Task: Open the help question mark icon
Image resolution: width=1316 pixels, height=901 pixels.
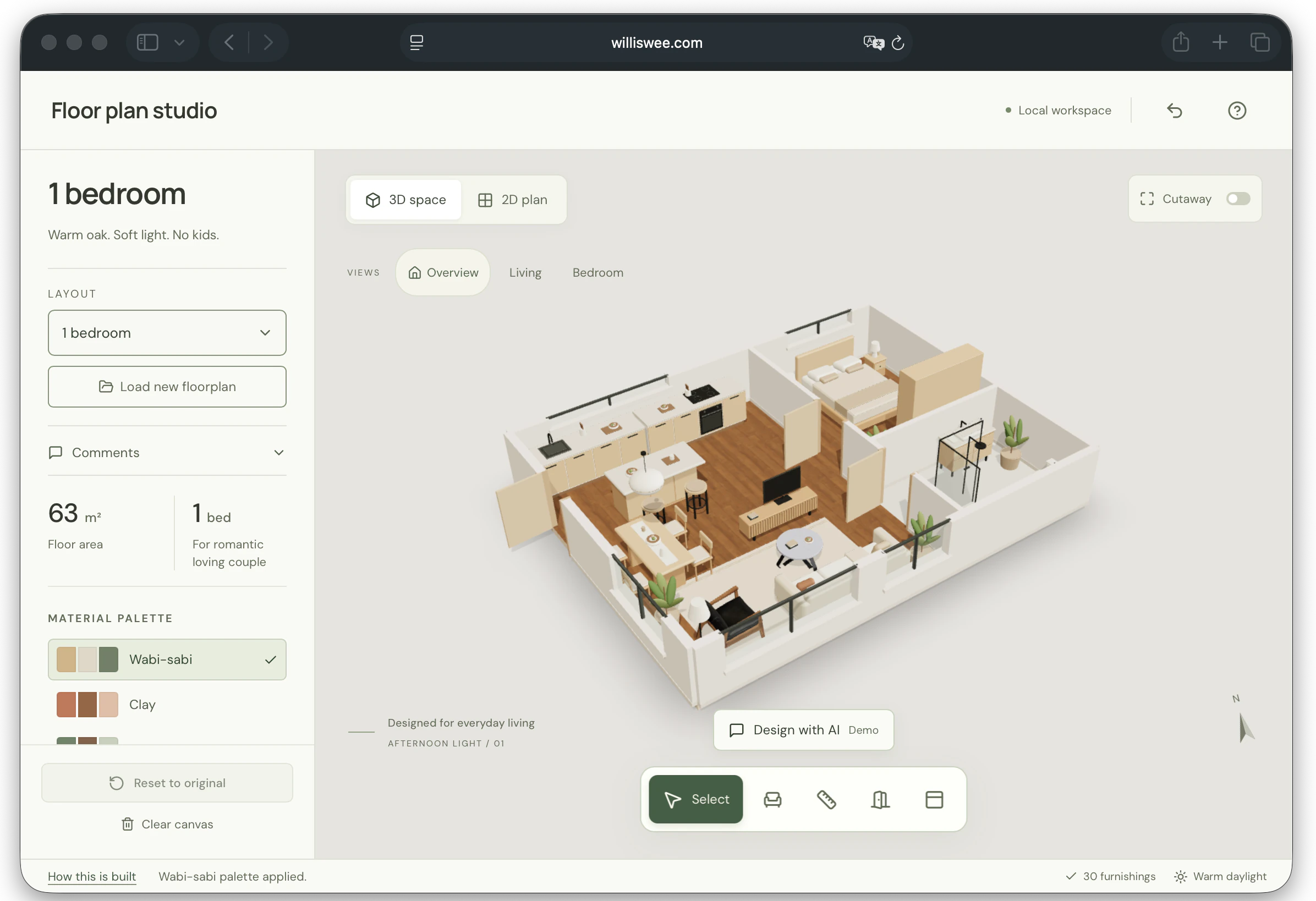Action: pyautogui.click(x=1237, y=111)
